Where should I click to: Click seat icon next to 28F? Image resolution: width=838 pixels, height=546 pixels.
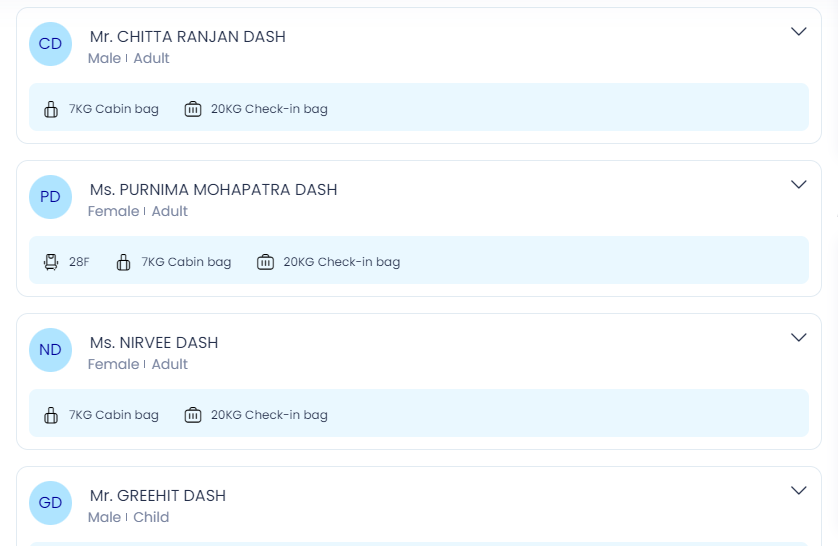point(51,262)
